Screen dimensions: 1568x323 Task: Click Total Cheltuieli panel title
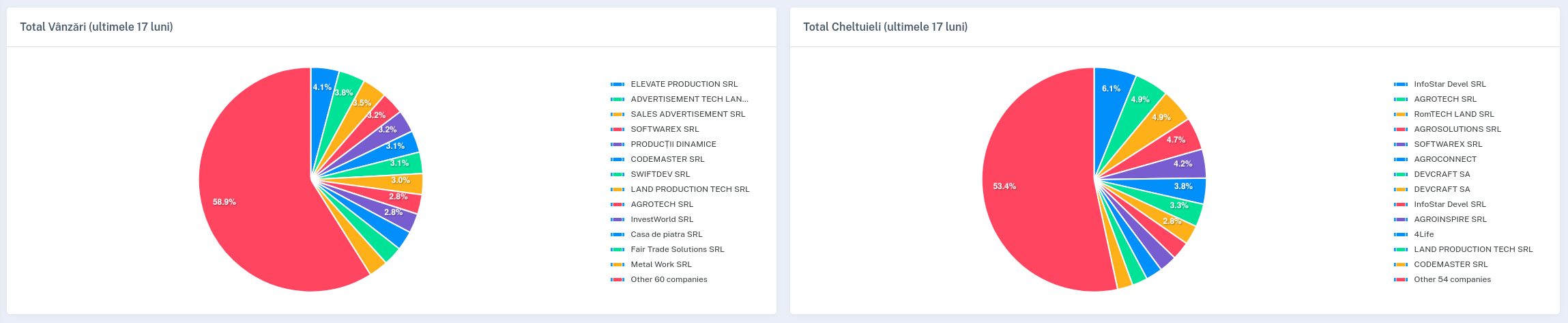coord(885,27)
